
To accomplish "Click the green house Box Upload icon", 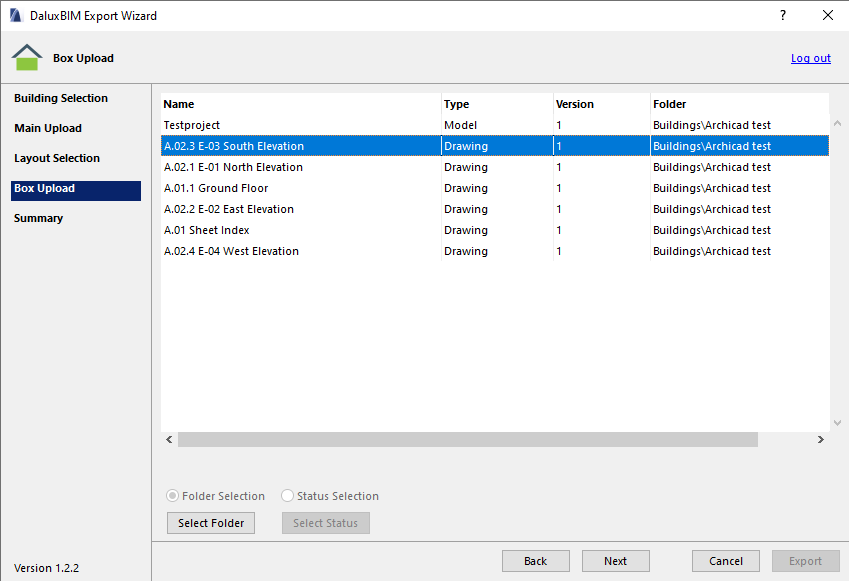I will pos(27,58).
